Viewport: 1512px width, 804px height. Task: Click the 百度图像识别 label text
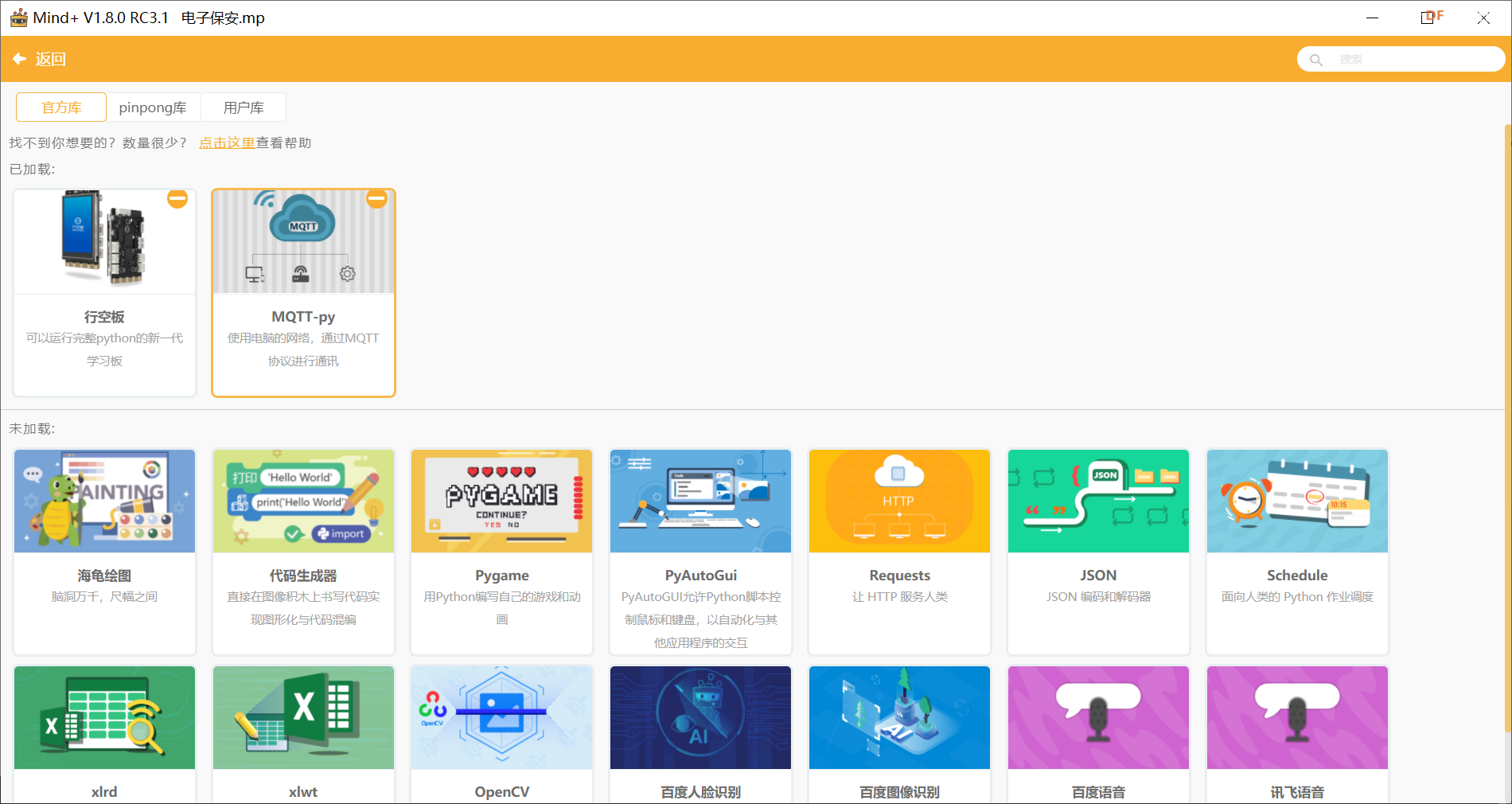pos(899,792)
